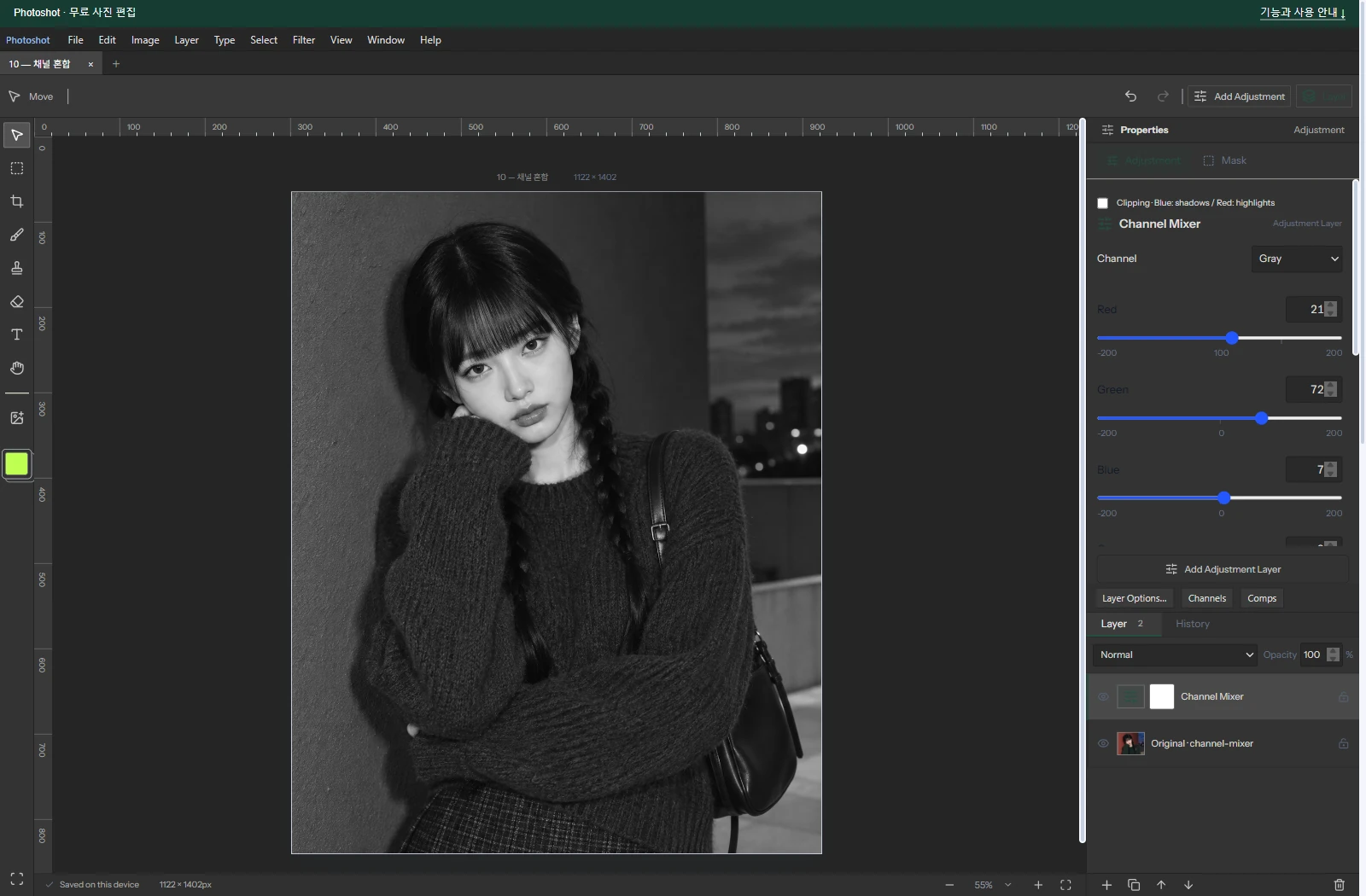The image size is (1366, 896).
Task: Open the 기능과 사용 안내 link
Action: pyautogui.click(x=1303, y=13)
